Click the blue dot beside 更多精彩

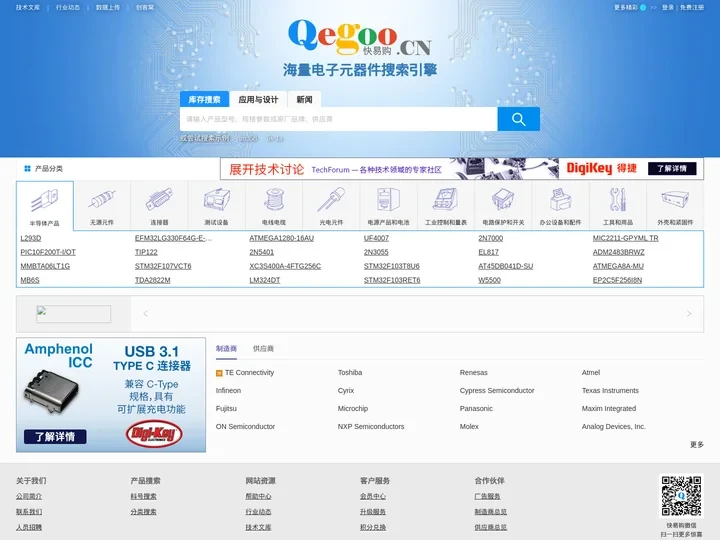pyautogui.click(x=643, y=7)
